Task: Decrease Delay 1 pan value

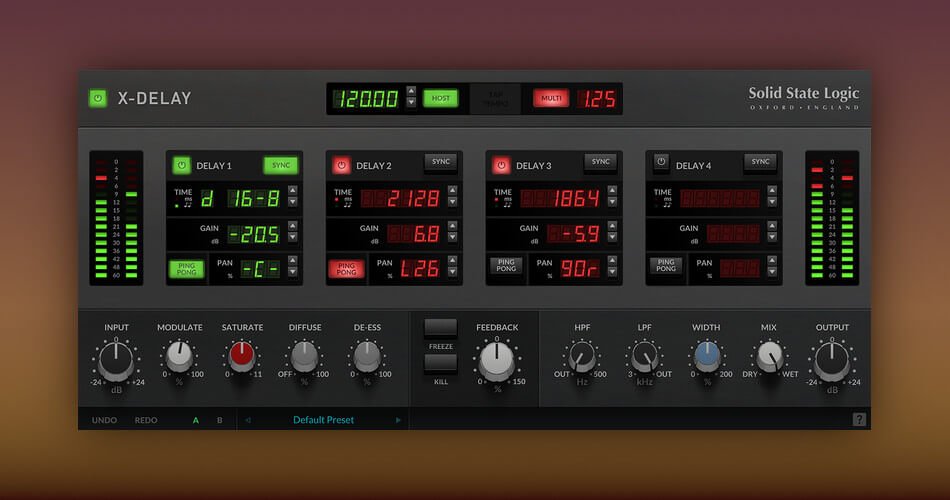Action: 293,272
